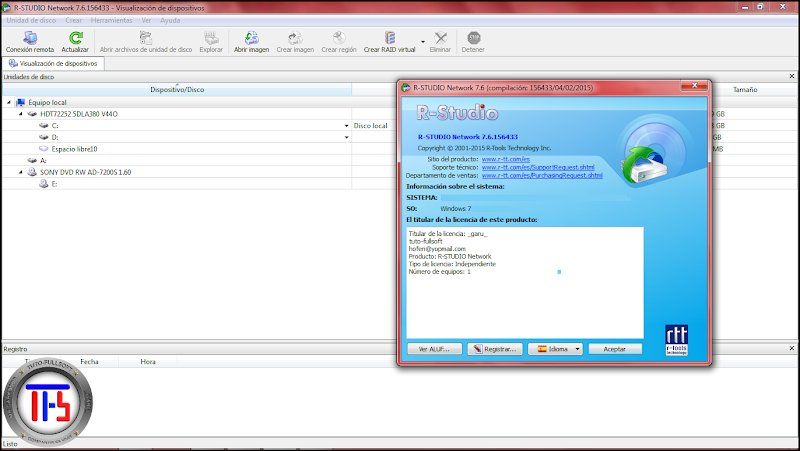Sort by Dispositivo/Disco column header
The height and width of the screenshot is (451, 800).
point(177,90)
